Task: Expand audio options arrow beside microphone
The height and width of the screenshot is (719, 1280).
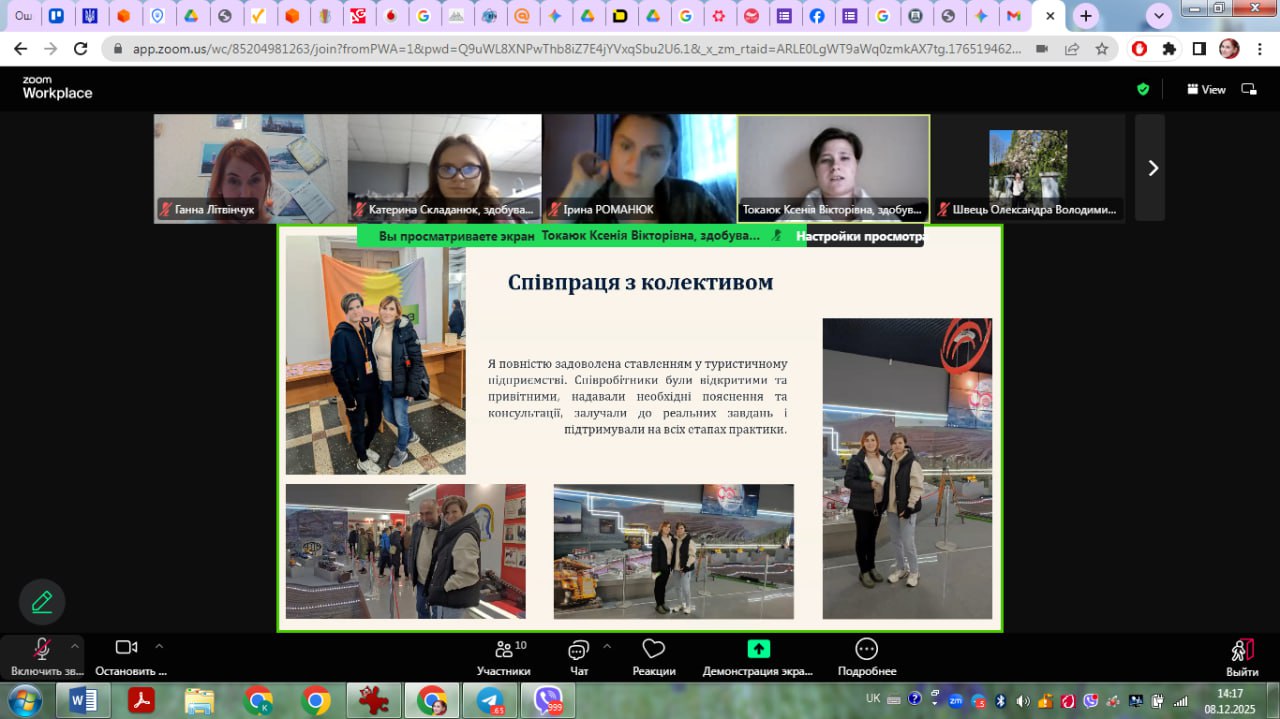Action: click(75, 645)
